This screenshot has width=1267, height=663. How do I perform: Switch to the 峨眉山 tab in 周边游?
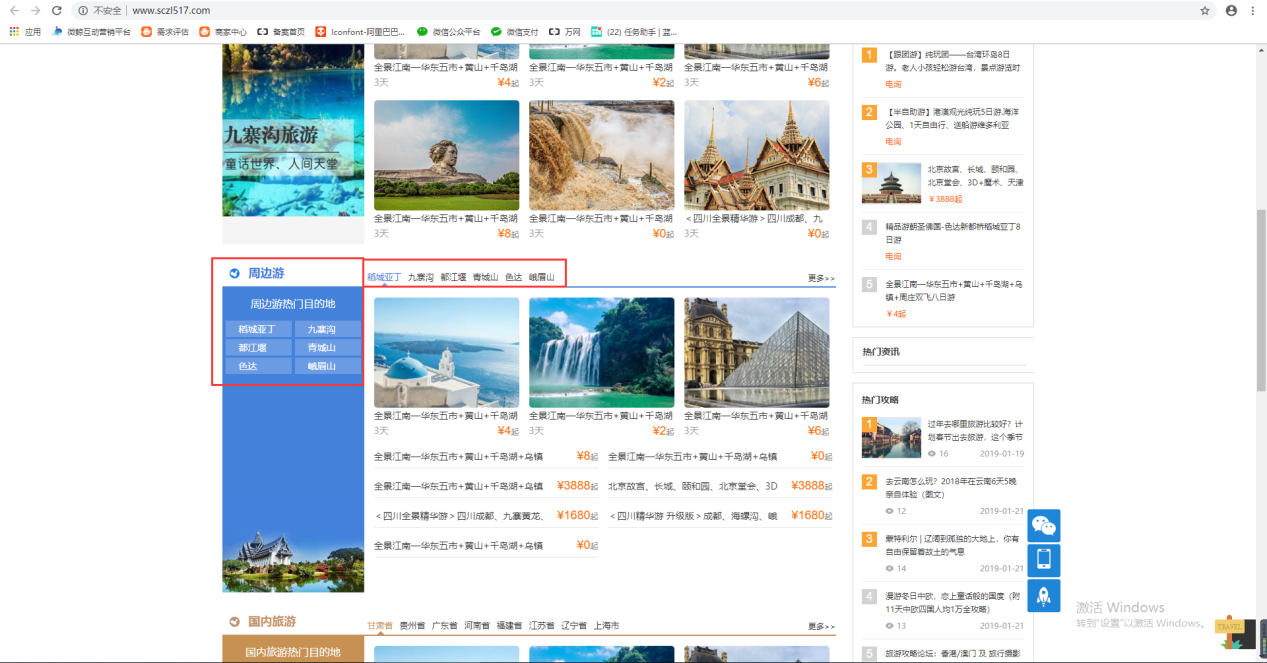pos(541,277)
